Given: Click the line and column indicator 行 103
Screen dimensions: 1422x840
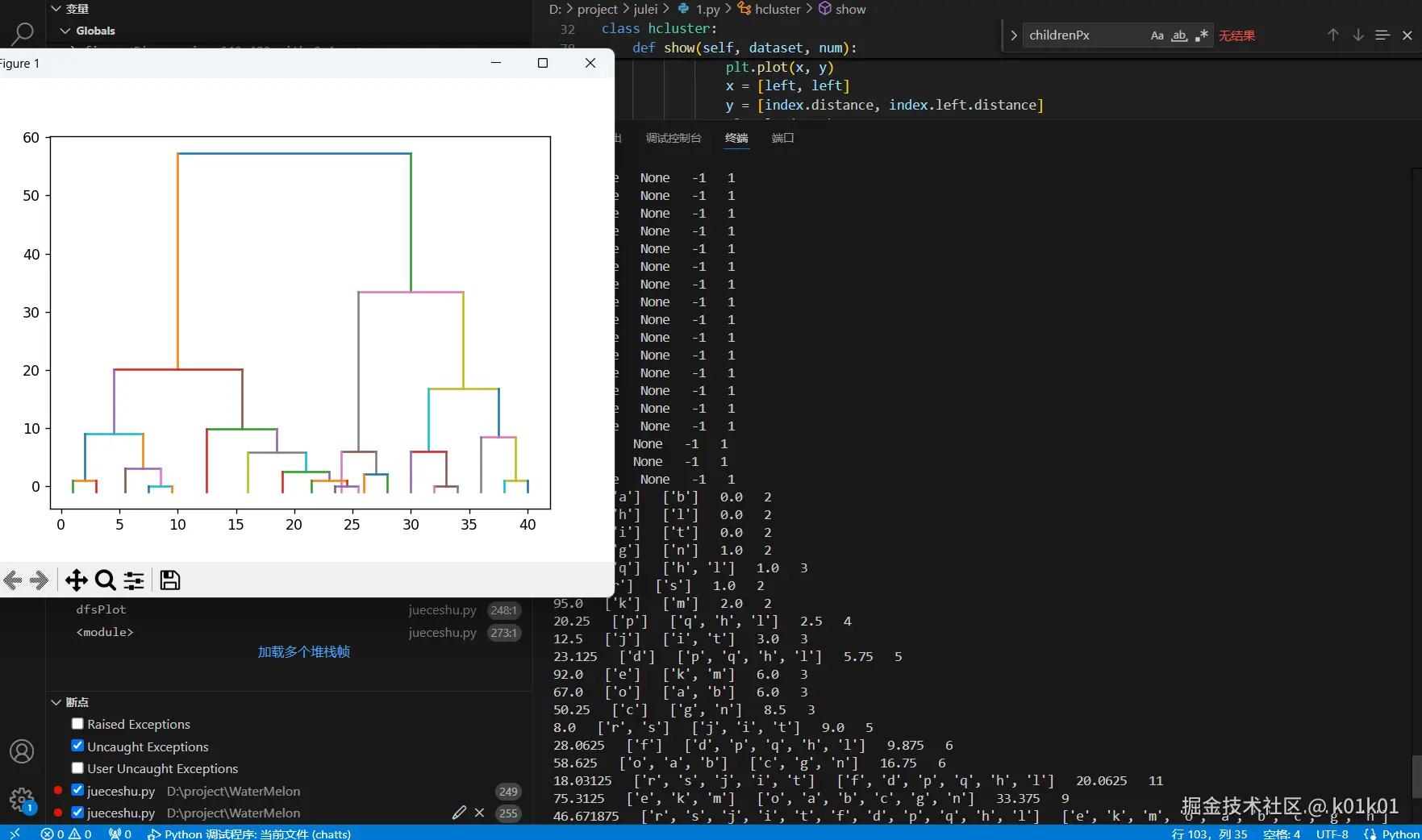Looking at the screenshot, I should [x=1209, y=834].
